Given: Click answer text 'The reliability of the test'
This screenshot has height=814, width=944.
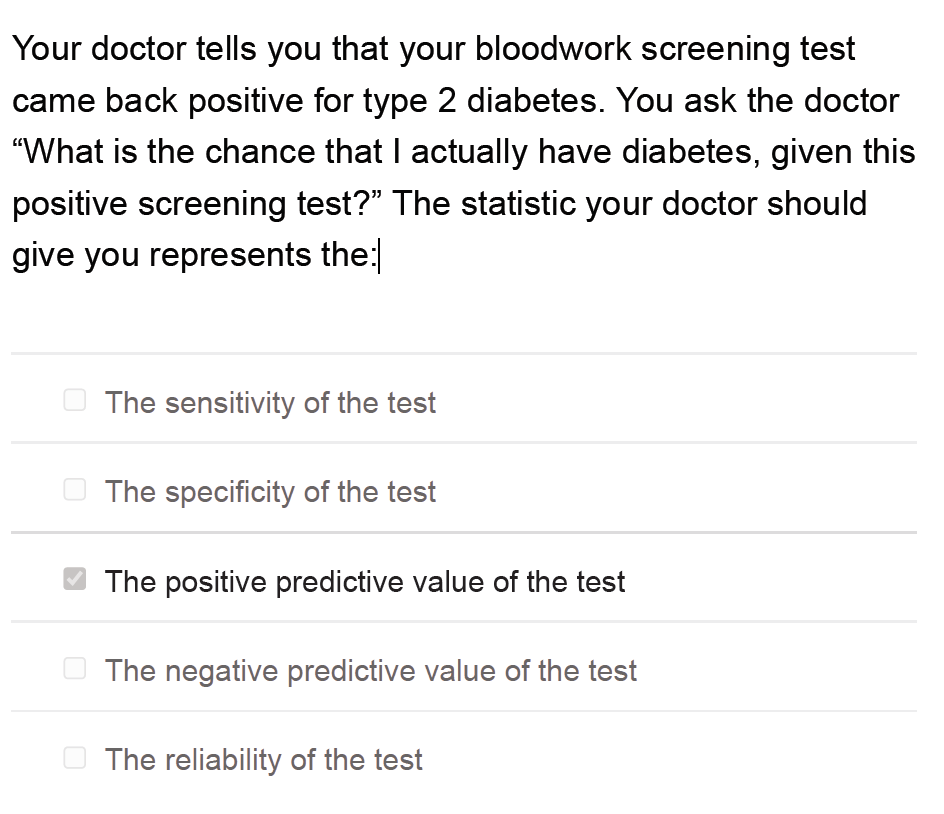Looking at the screenshot, I should point(264,760).
